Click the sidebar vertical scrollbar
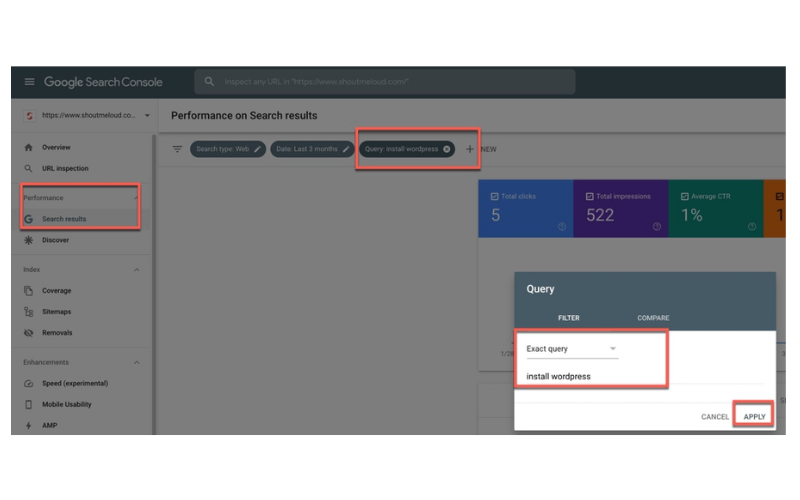The image size is (800, 500). [x=154, y=284]
